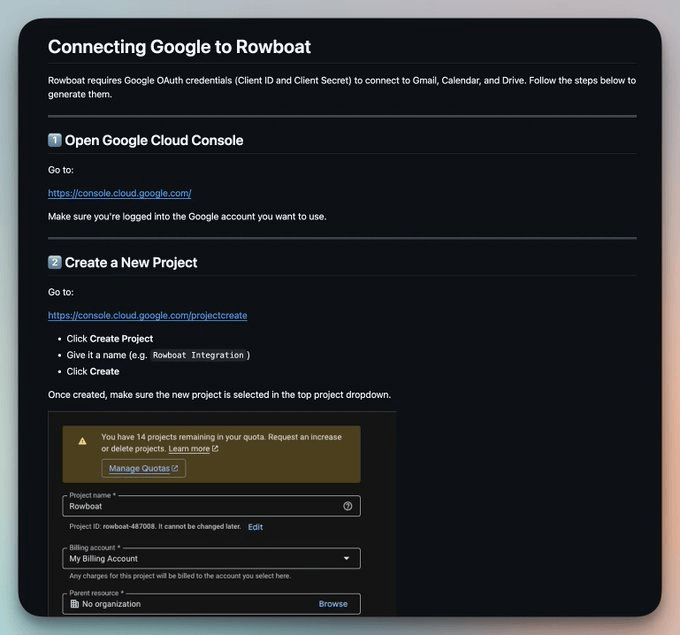
Task: Edit the project ID
Action: (255, 527)
